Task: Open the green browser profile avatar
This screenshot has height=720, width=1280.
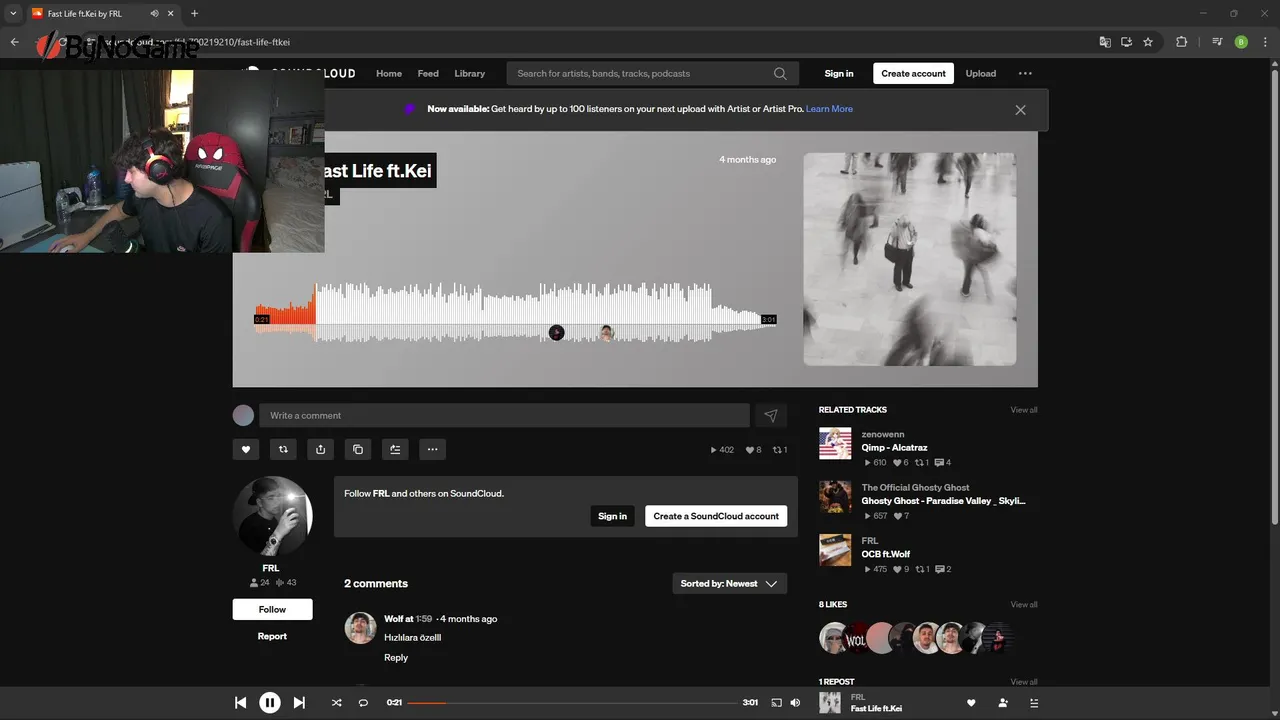Action: (x=1241, y=42)
